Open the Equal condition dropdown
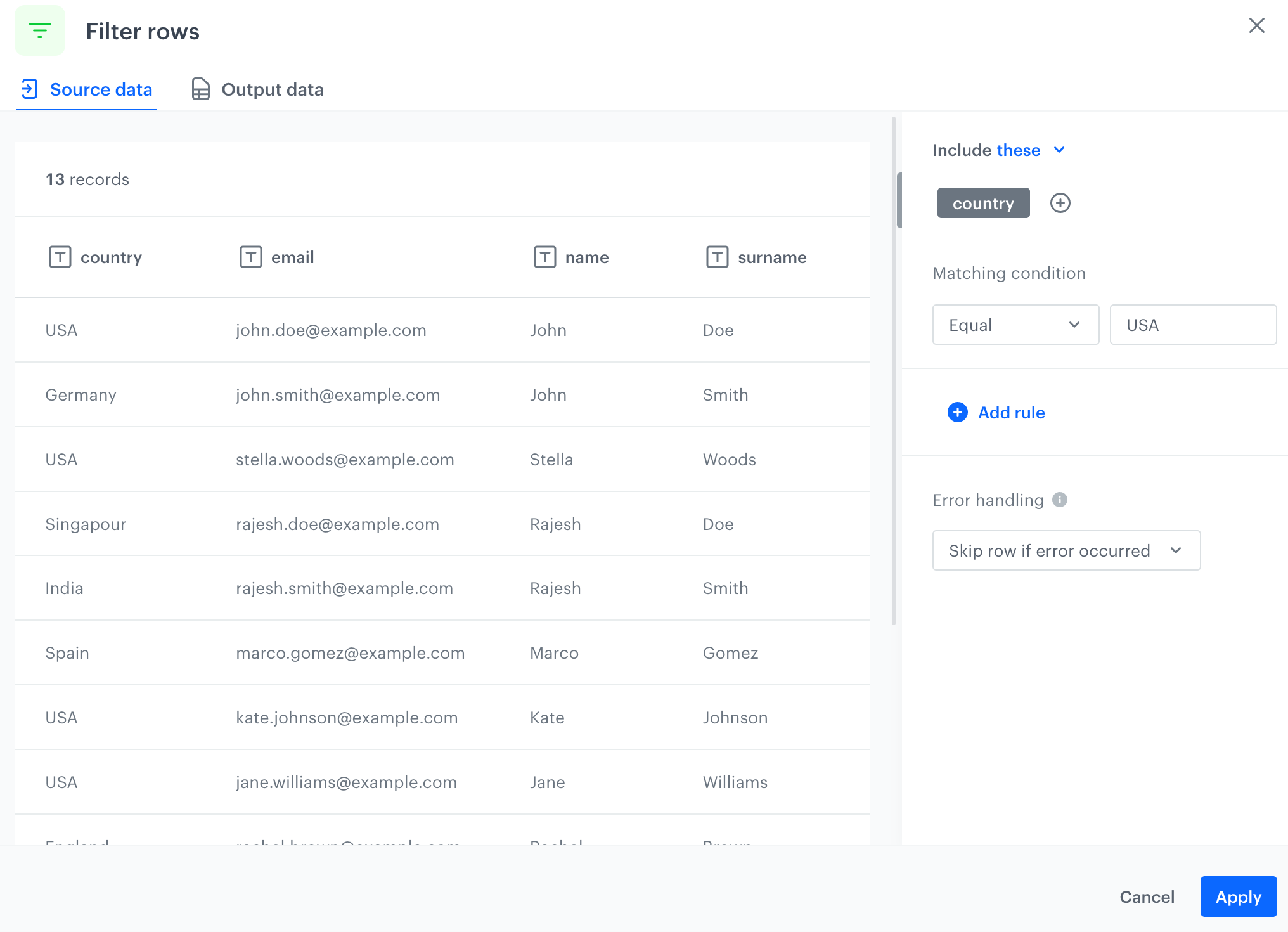The width and height of the screenshot is (1288, 932). point(1015,325)
